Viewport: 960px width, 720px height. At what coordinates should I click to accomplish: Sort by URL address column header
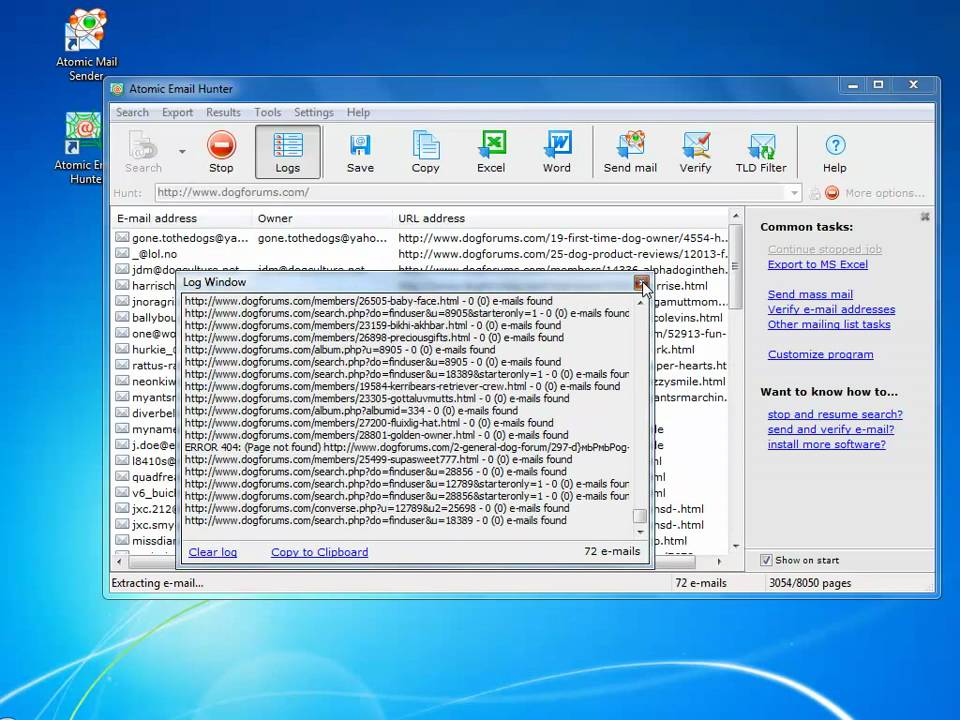pos(560,219)
